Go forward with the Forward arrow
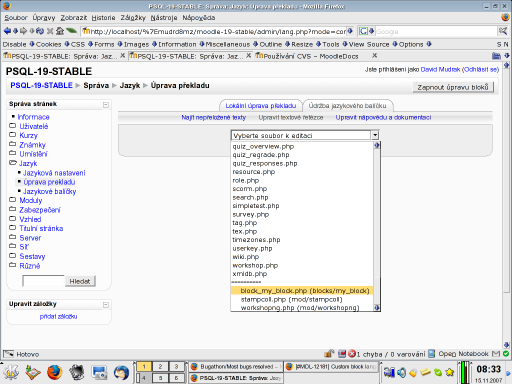 pos(23,31)
